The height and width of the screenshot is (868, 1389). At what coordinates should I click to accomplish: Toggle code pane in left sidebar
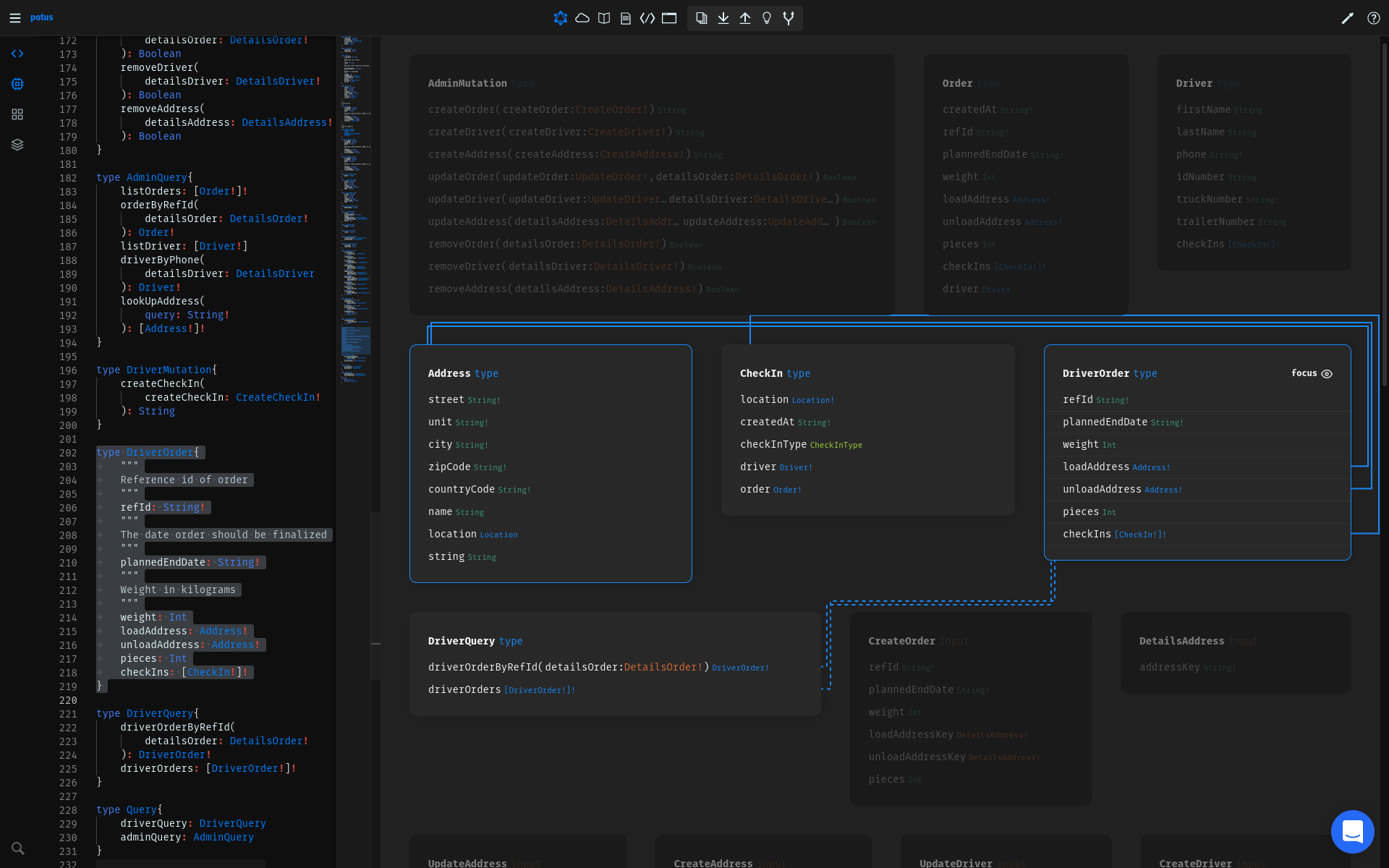click(17, 54)
